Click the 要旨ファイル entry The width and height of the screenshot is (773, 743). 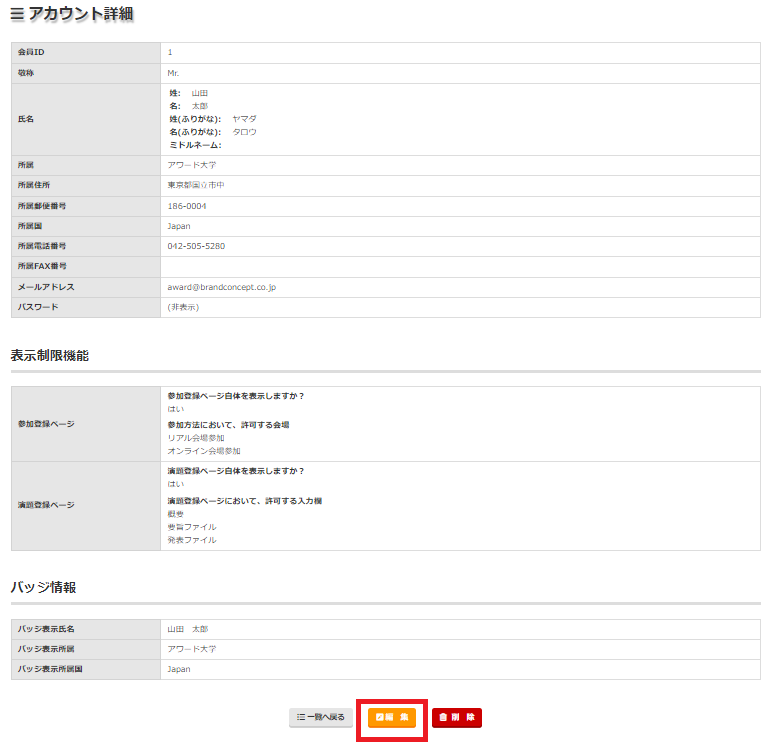coord(191,527)
